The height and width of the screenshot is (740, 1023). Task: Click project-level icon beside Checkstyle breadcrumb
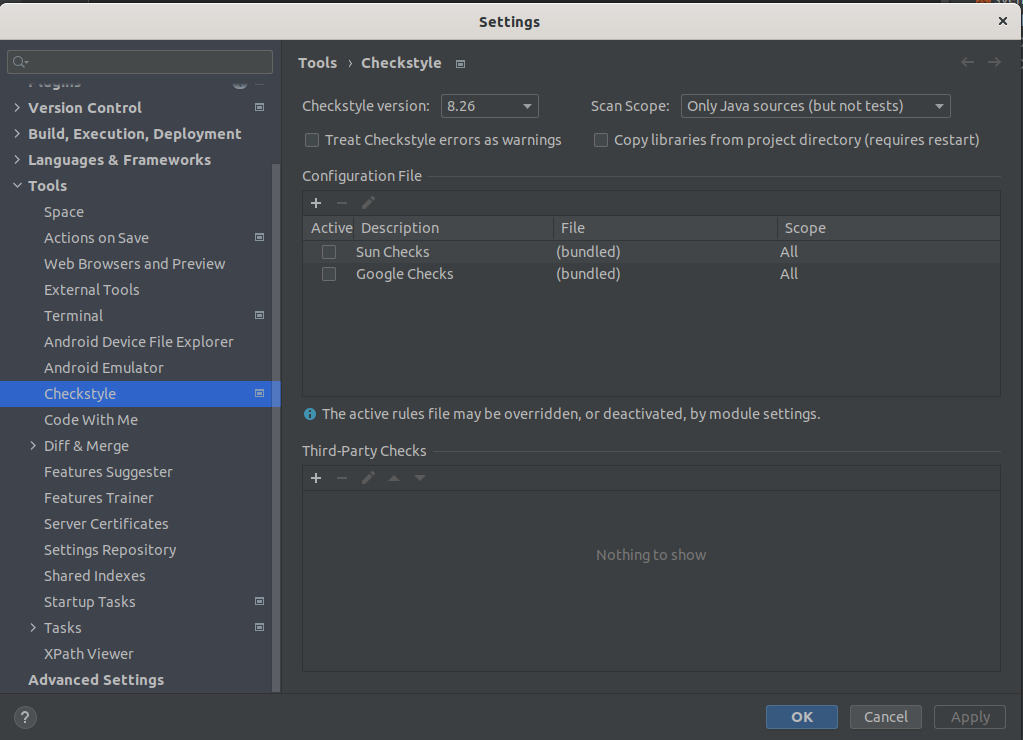[461, 64]
